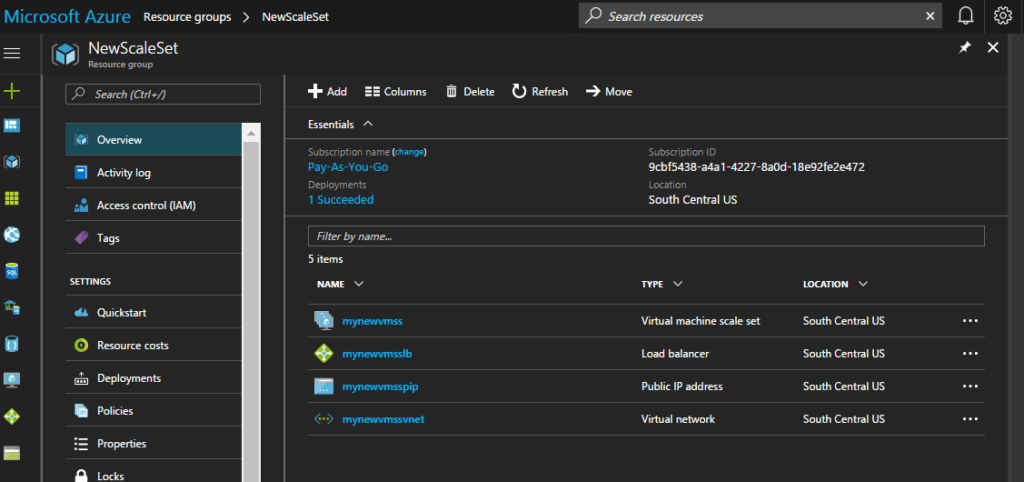Click the green plus New resource icon
Image resolution: width=1024 pixels, height=482 pixels.
12,91
